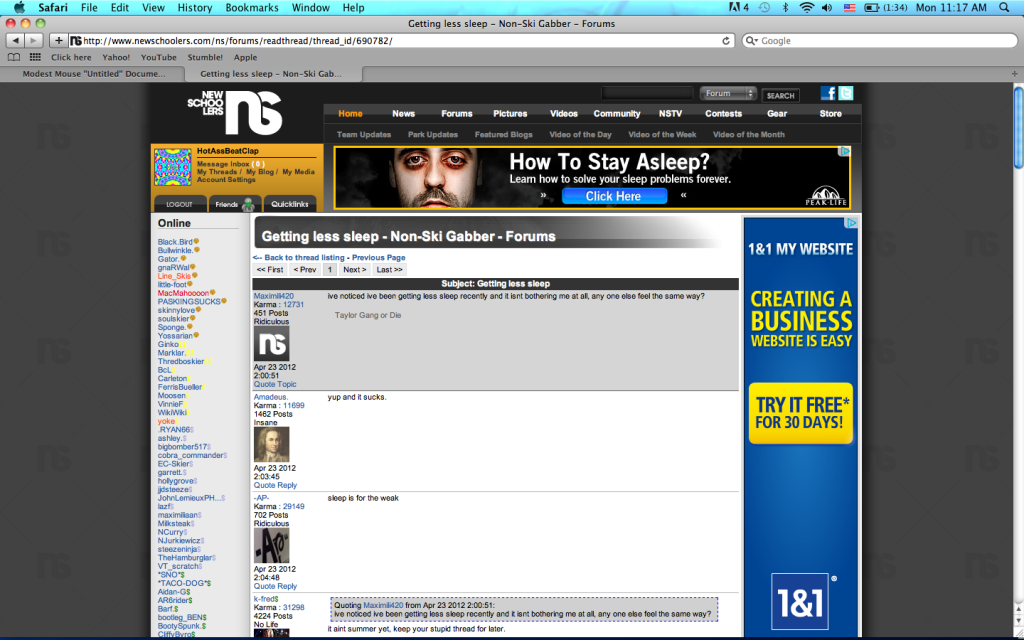Image resolution: width=1024 pixels, height=640 pixels.
Task: Click the Facebook icon in site header
Action: click(x=828, y=93)
